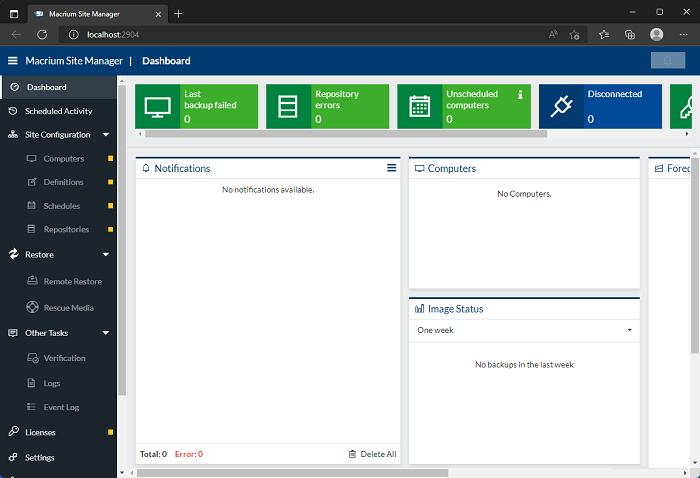Open Settings from the sidebar
700x478 pixels.
pyautogui.click(x=40, y=457)
